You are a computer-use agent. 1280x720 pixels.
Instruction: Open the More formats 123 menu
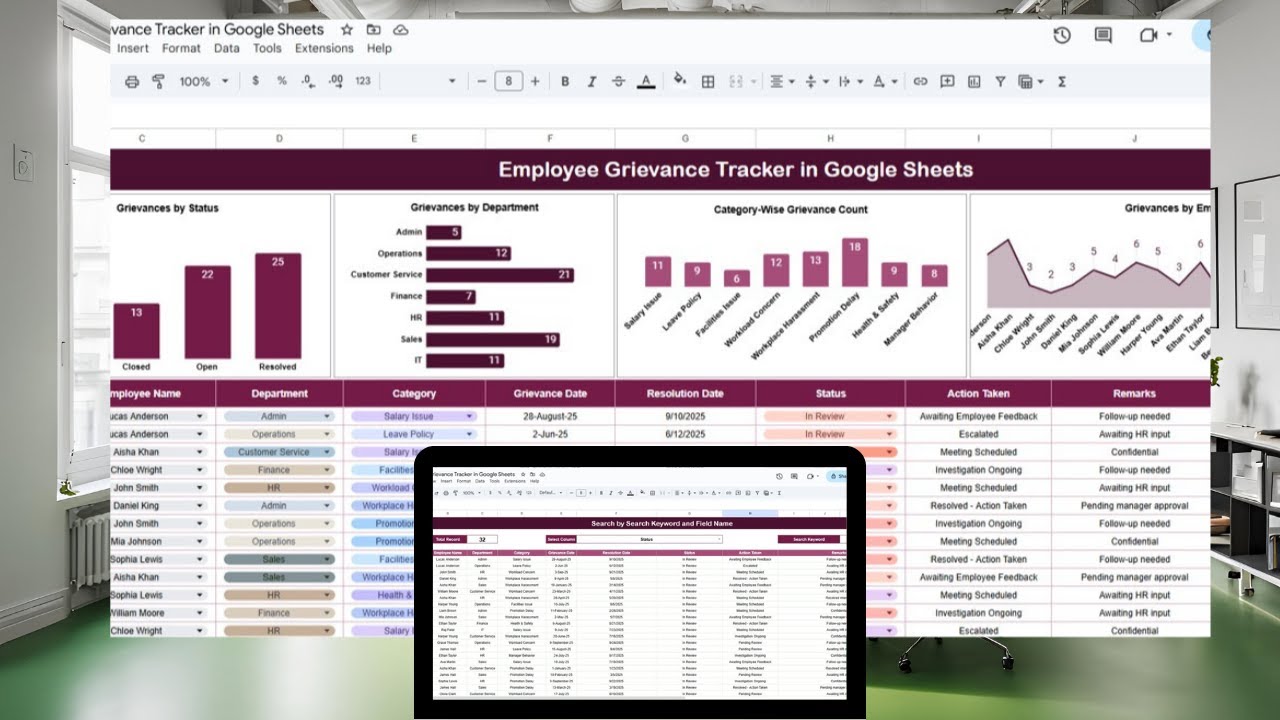[362, 81]
